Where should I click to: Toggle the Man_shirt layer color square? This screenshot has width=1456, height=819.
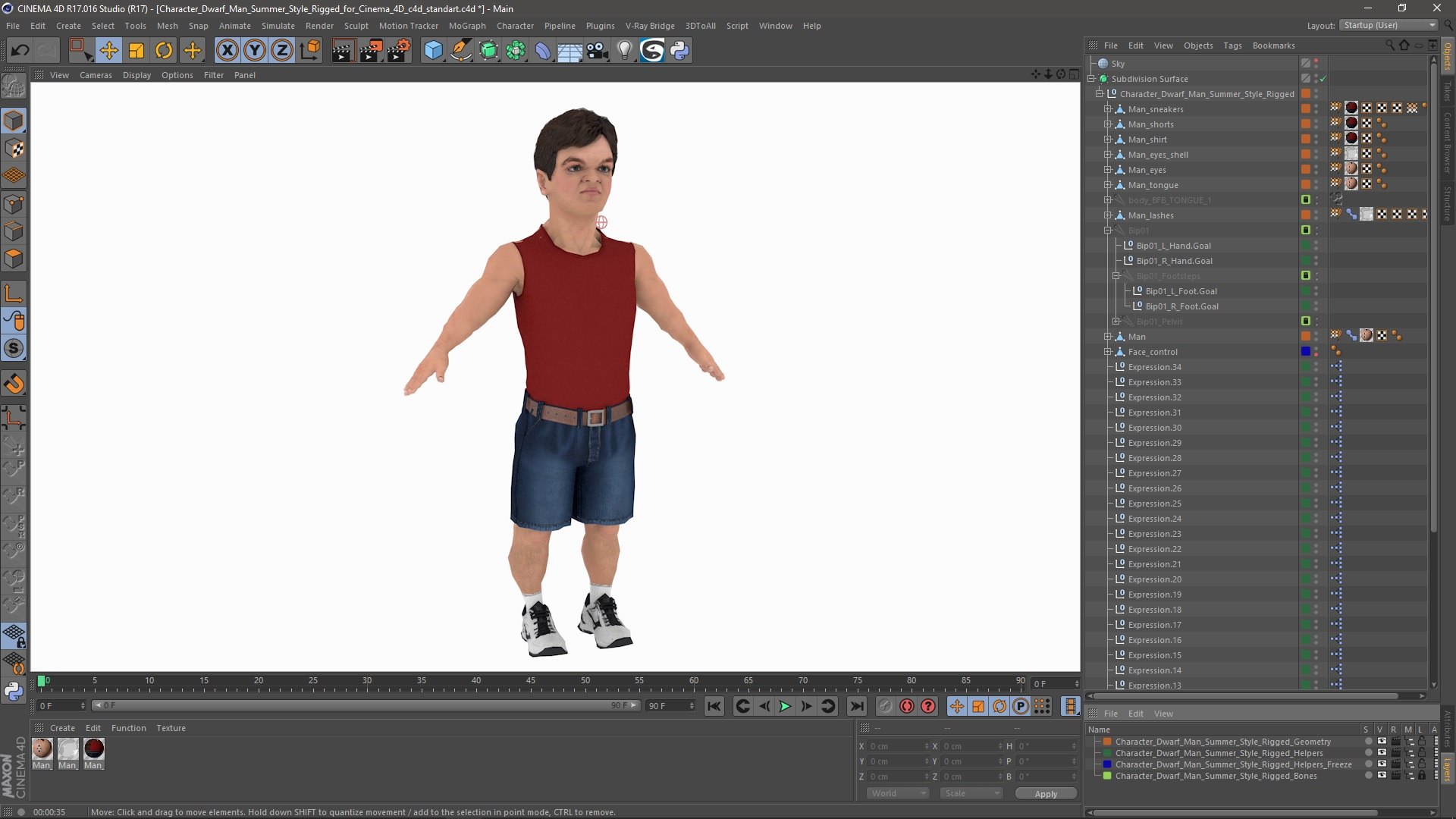(1306, 140)
